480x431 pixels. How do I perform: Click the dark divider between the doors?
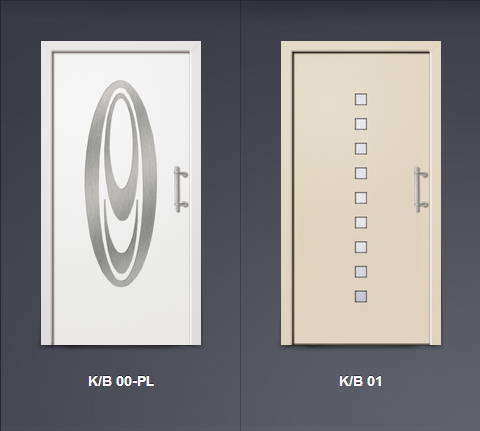coord(240,215)
